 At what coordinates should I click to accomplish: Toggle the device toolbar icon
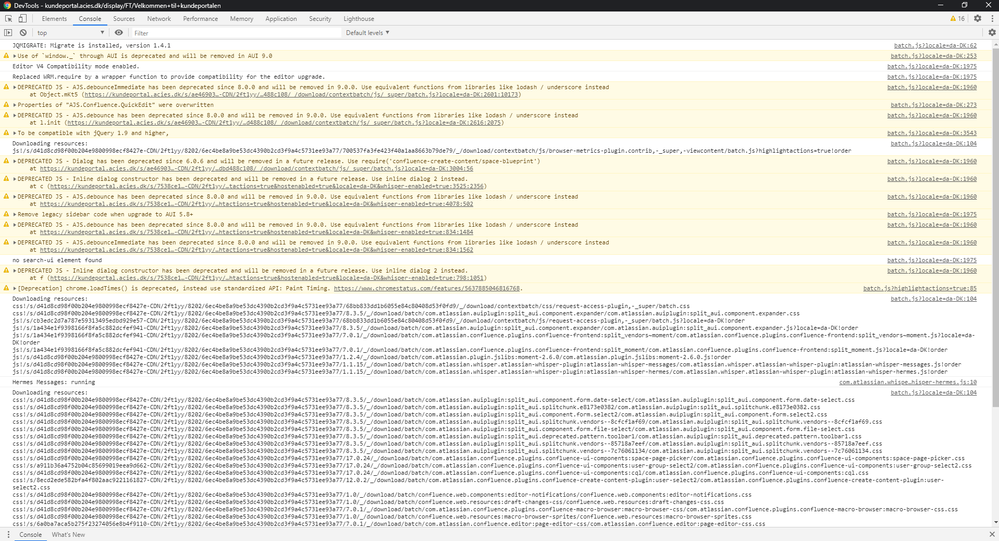pos(22,18)
